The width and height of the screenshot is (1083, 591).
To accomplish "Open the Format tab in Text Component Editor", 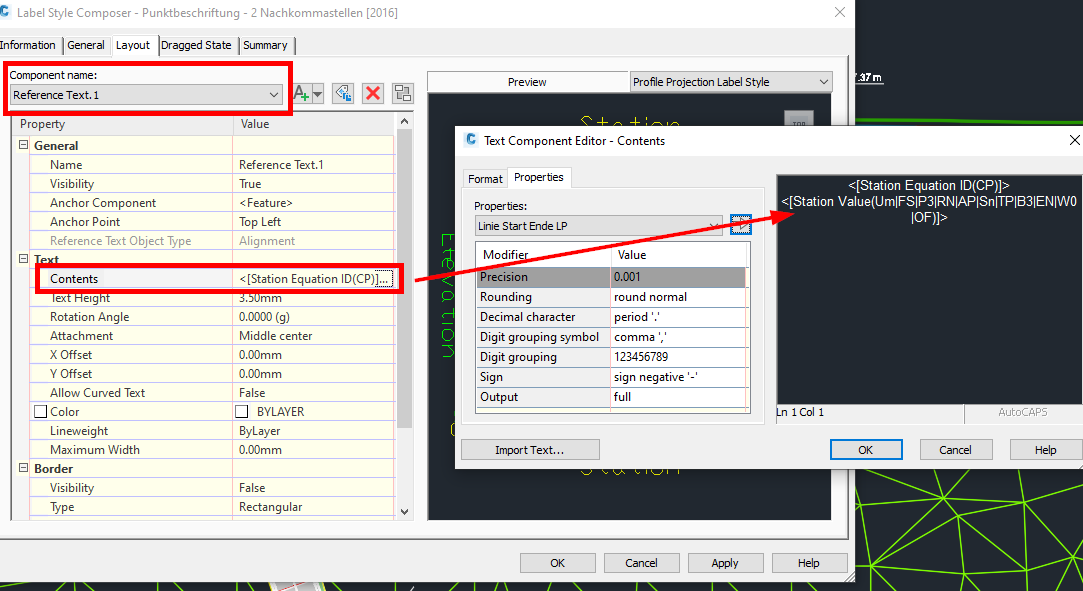I will click(486, 178).
